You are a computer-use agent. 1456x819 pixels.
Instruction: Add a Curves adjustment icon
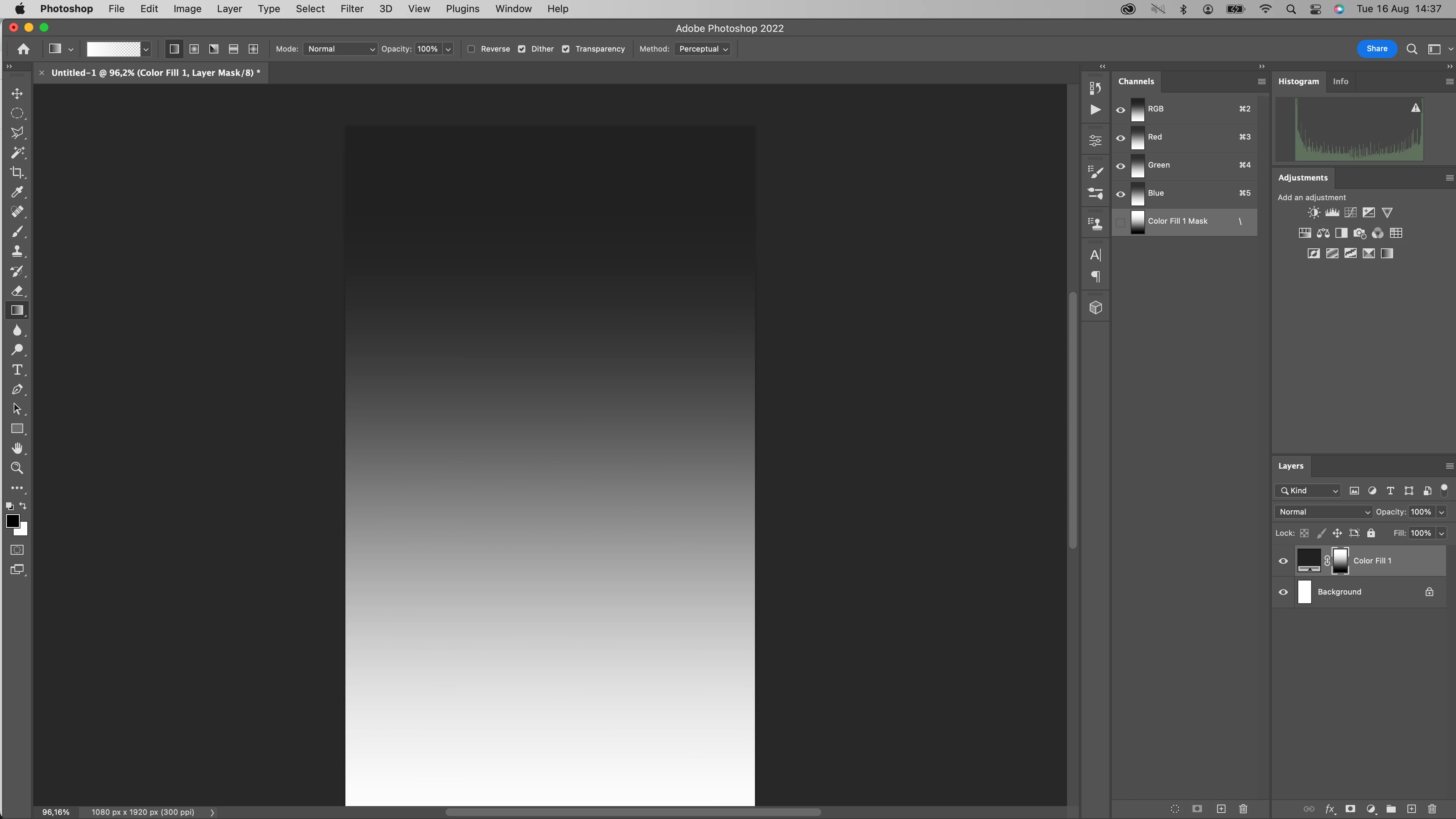[1350, 212]
